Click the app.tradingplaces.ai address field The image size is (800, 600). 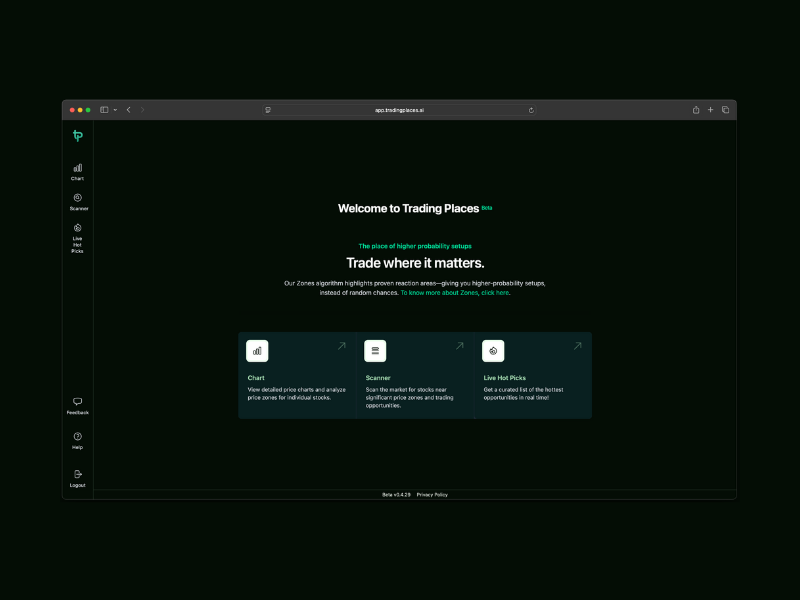click(x=399, y=110)
